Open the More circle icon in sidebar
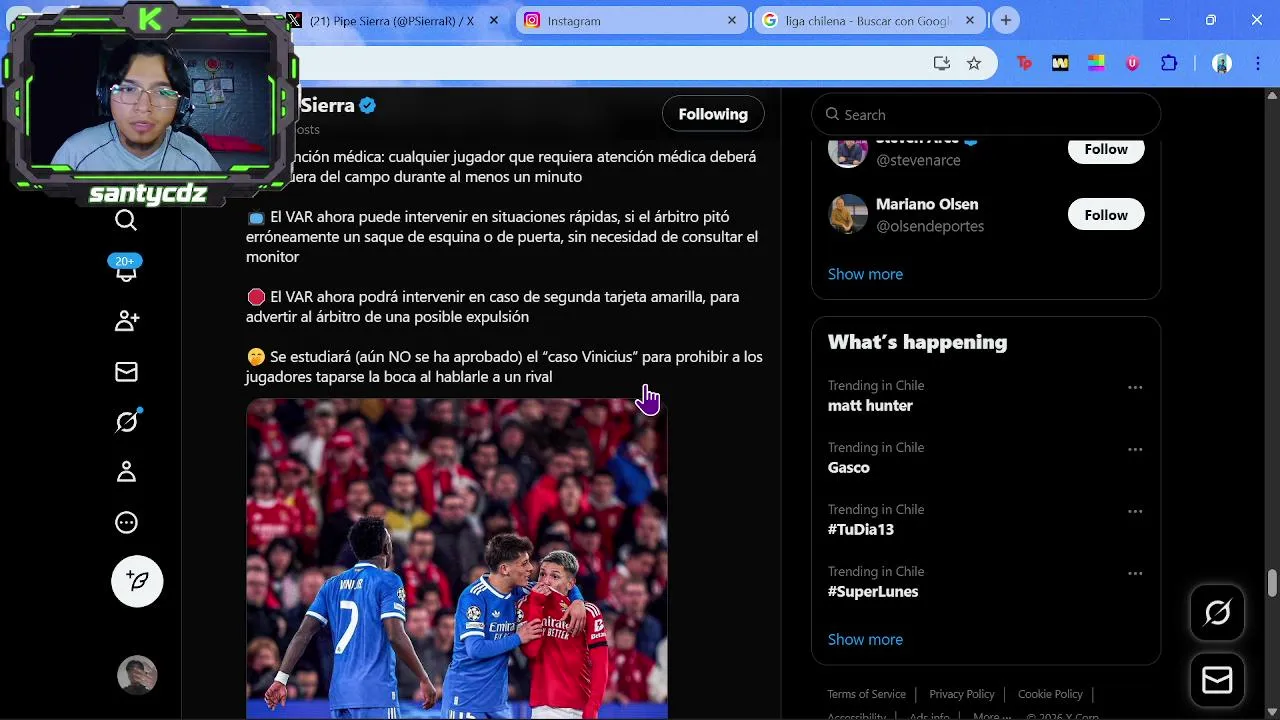Viewport: 1280px width, 720px height. 127,522
